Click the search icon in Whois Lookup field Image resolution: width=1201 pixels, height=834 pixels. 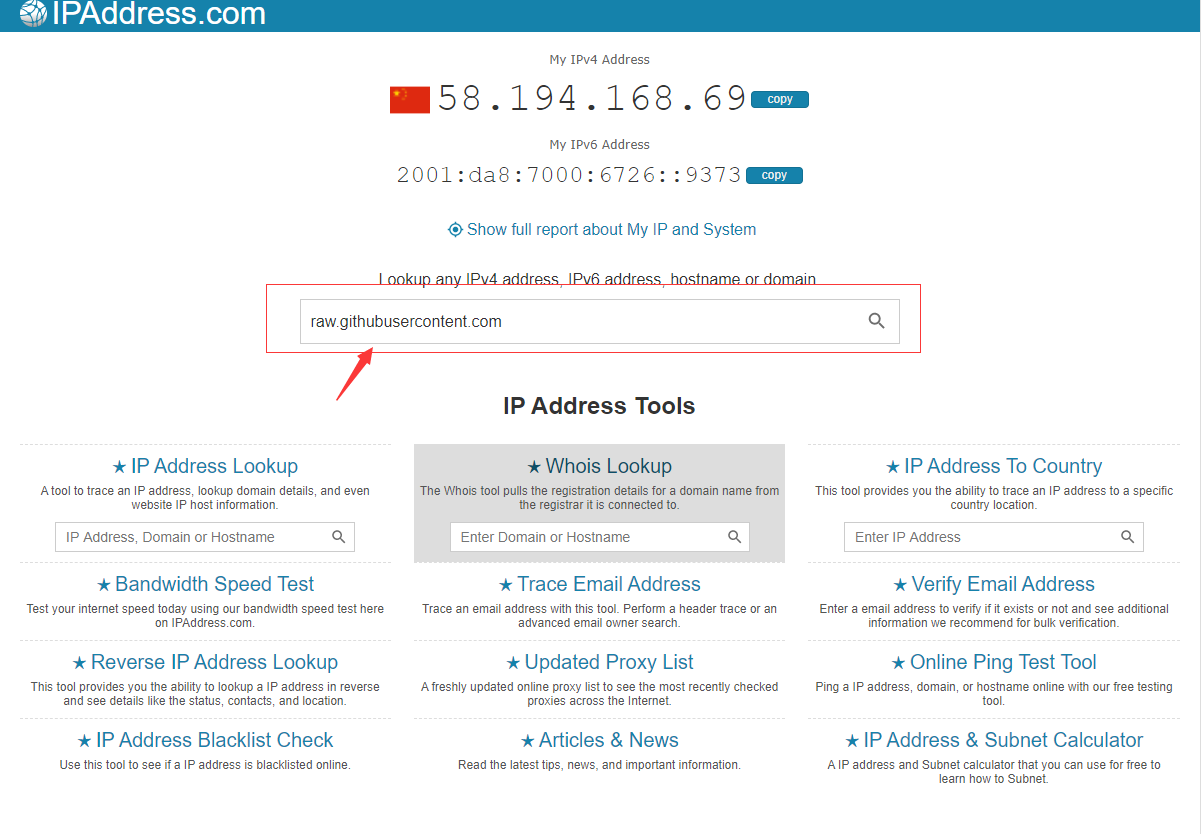click(734, 537)
